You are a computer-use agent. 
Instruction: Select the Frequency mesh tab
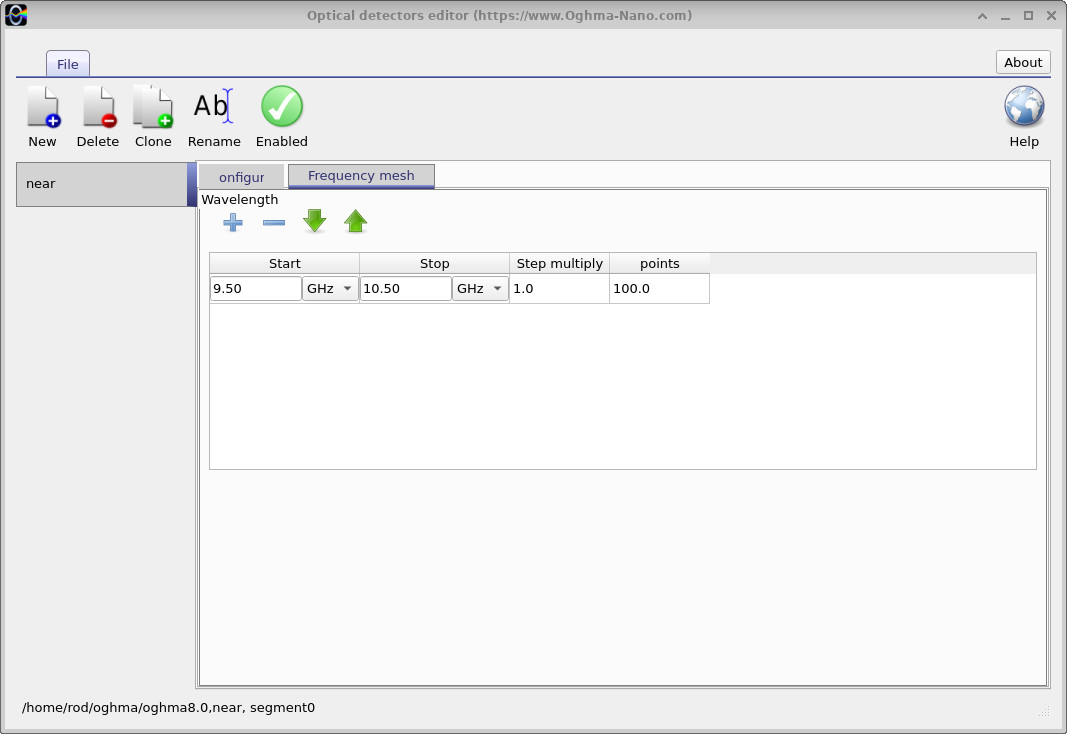361,176
